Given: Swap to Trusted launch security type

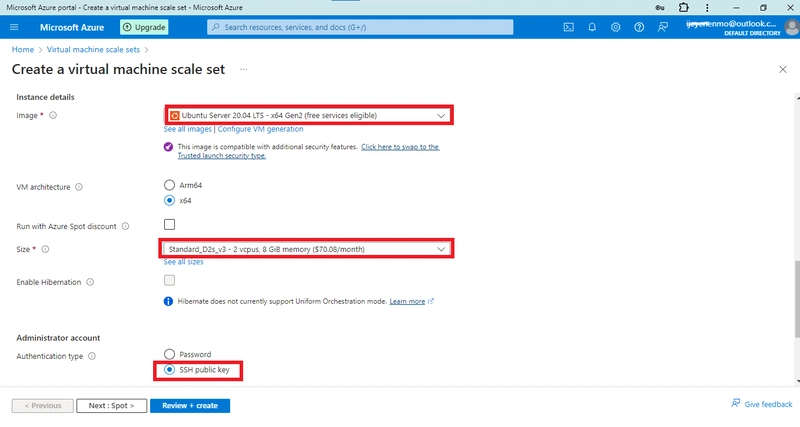Looking at the screenshot, I should [308, 151].
